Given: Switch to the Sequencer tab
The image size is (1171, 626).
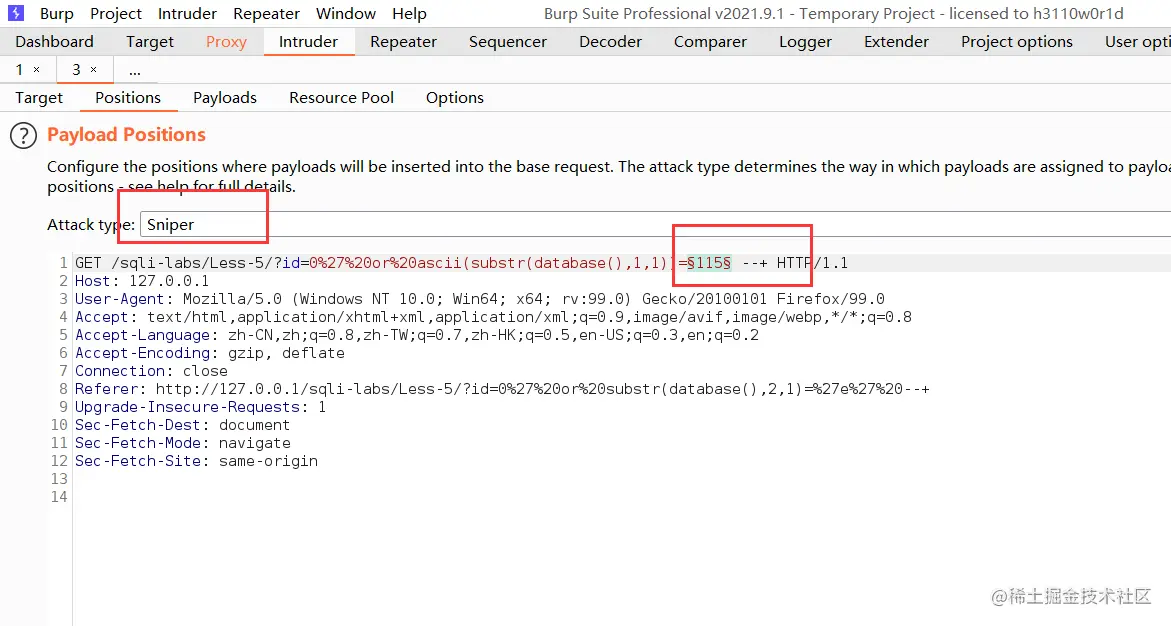Looking at the screenshot, I should pos(508,42).
